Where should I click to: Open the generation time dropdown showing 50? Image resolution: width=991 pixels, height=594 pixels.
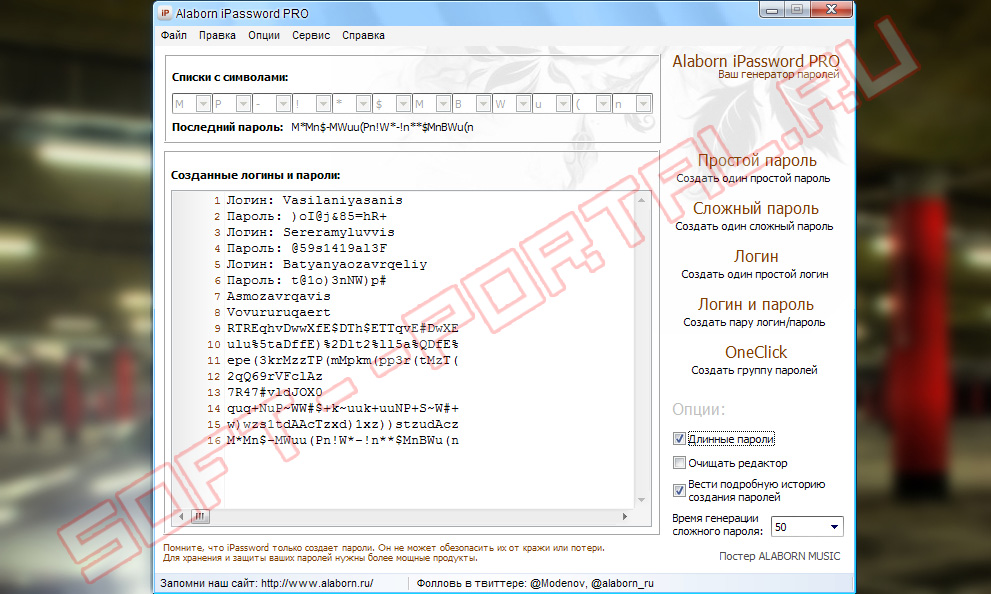click(x=834, y=527)
